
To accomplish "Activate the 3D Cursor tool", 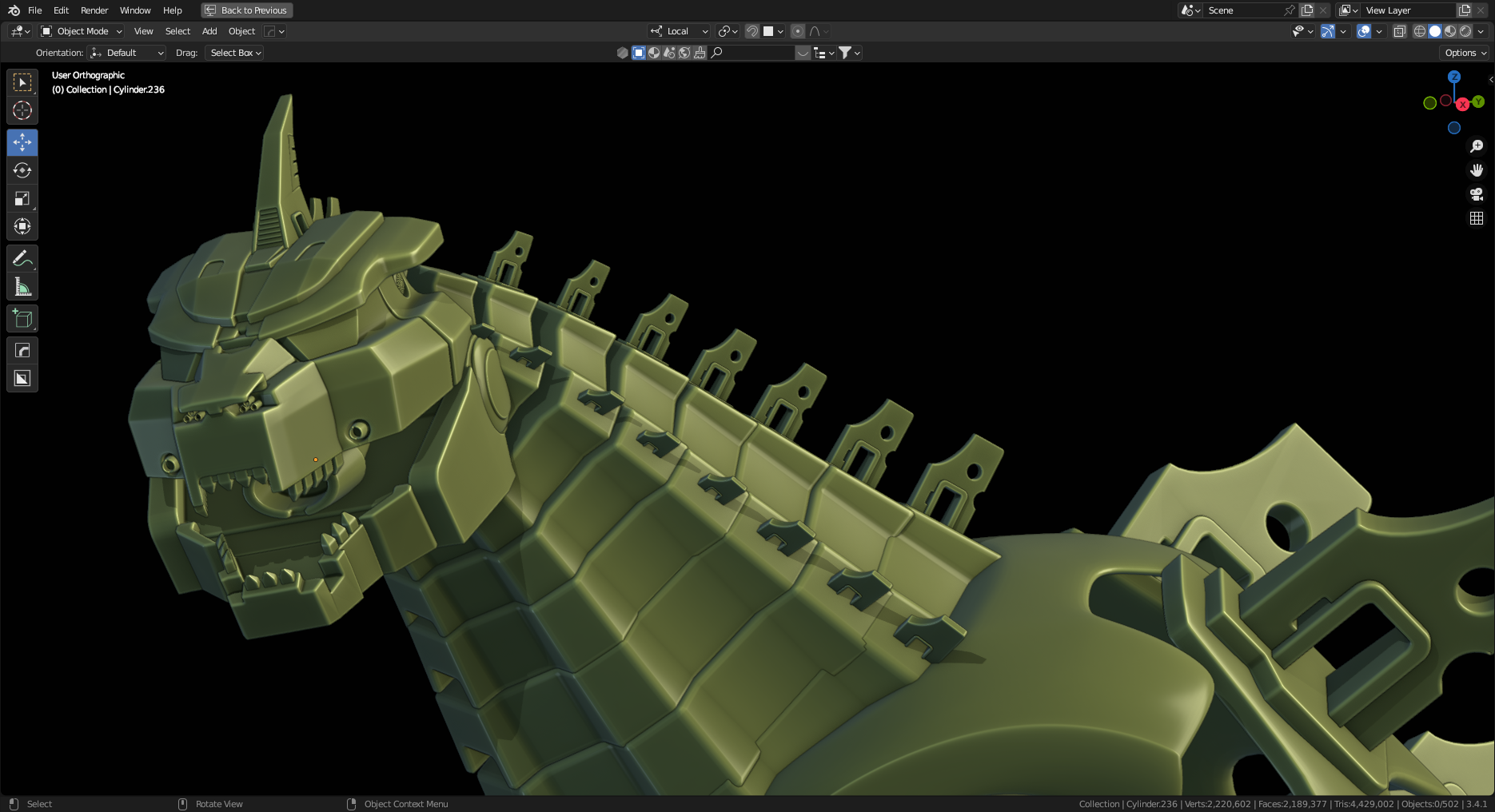I will 22,110.
